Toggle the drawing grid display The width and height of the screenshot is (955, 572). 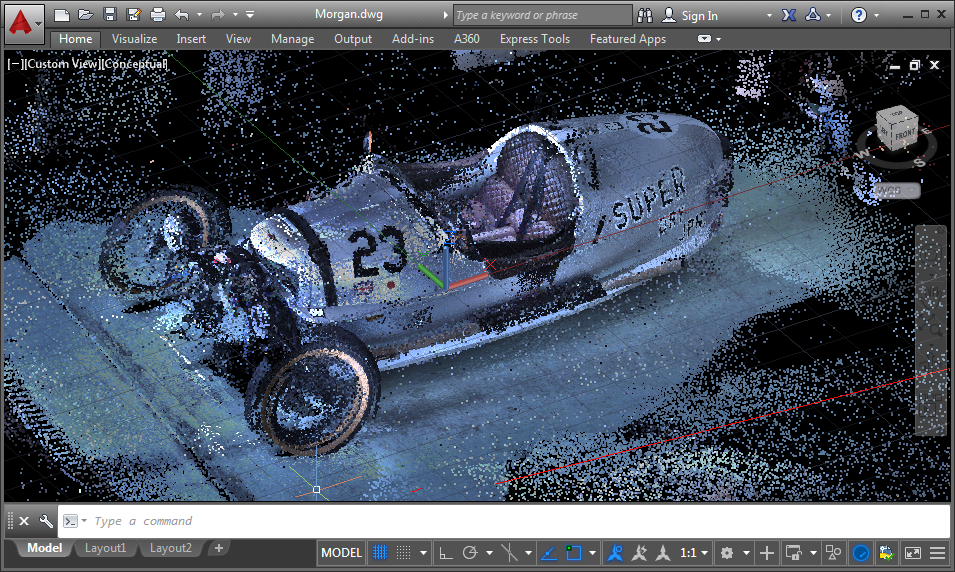[x=380, y=553]
